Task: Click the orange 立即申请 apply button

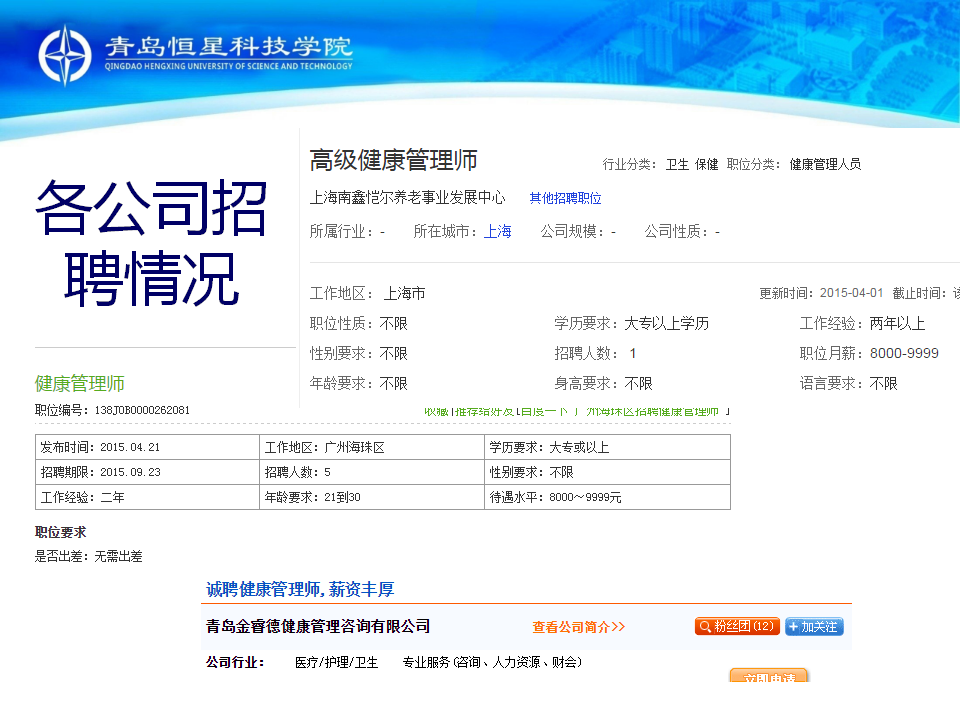Action: tap(768, 677)
